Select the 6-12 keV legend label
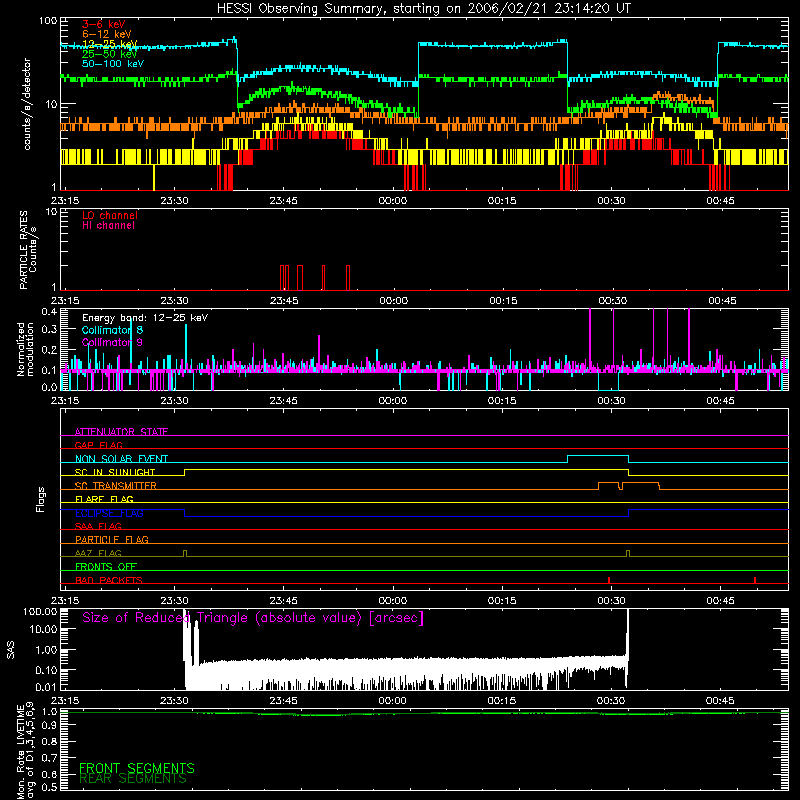This screenshot has width=800, height=800. 107,34
